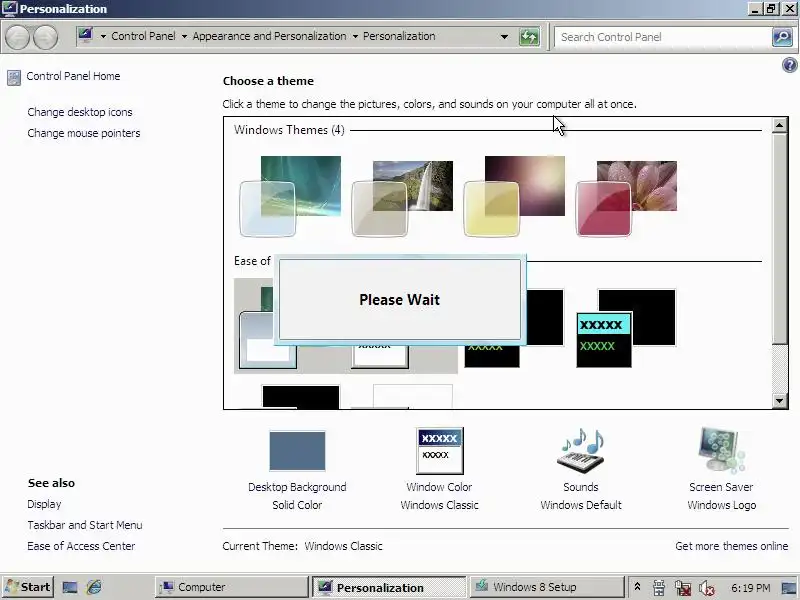Click the Back navigation arrow button

tap(17, 37)
